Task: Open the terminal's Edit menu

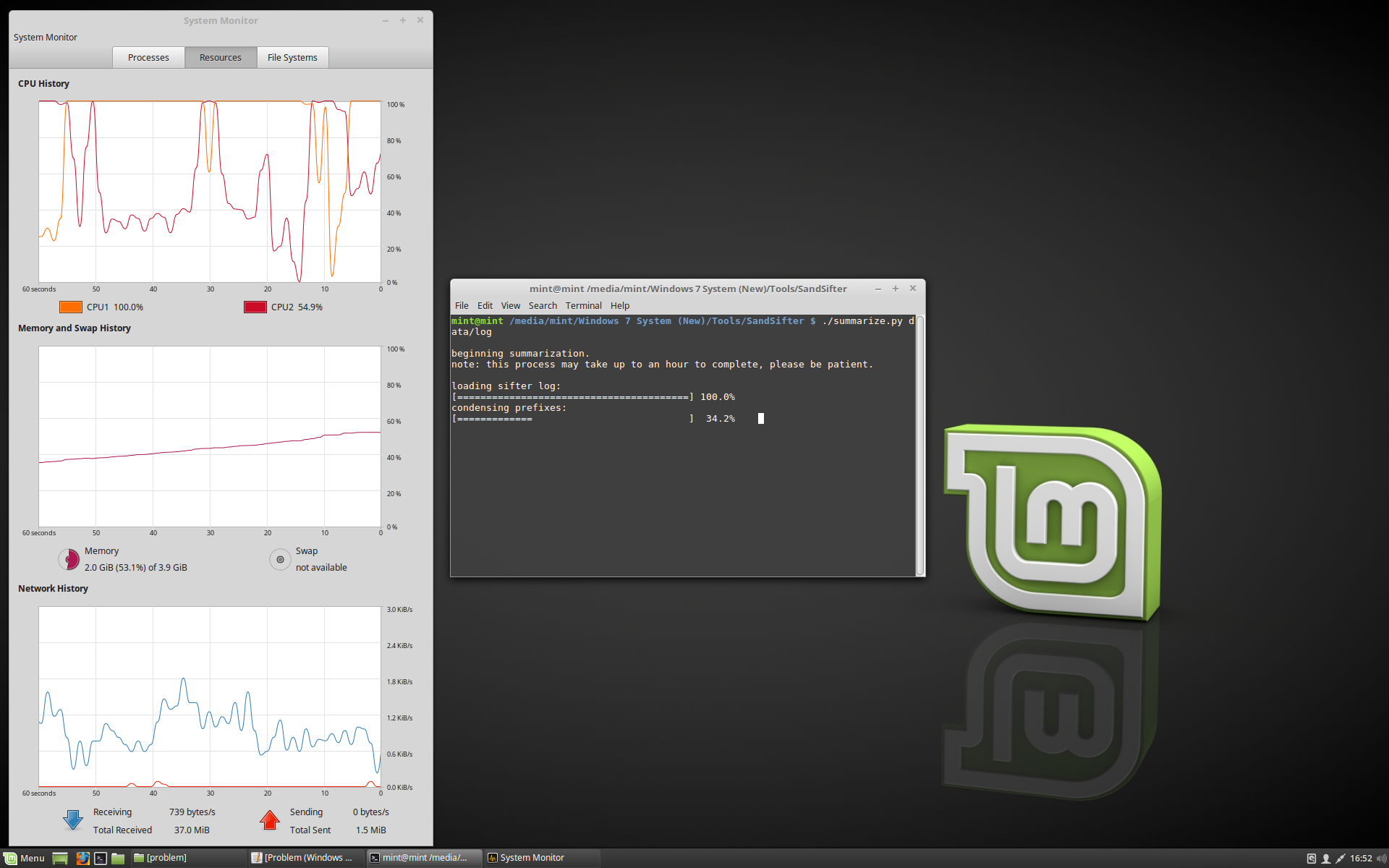Action: click(485, 306)
